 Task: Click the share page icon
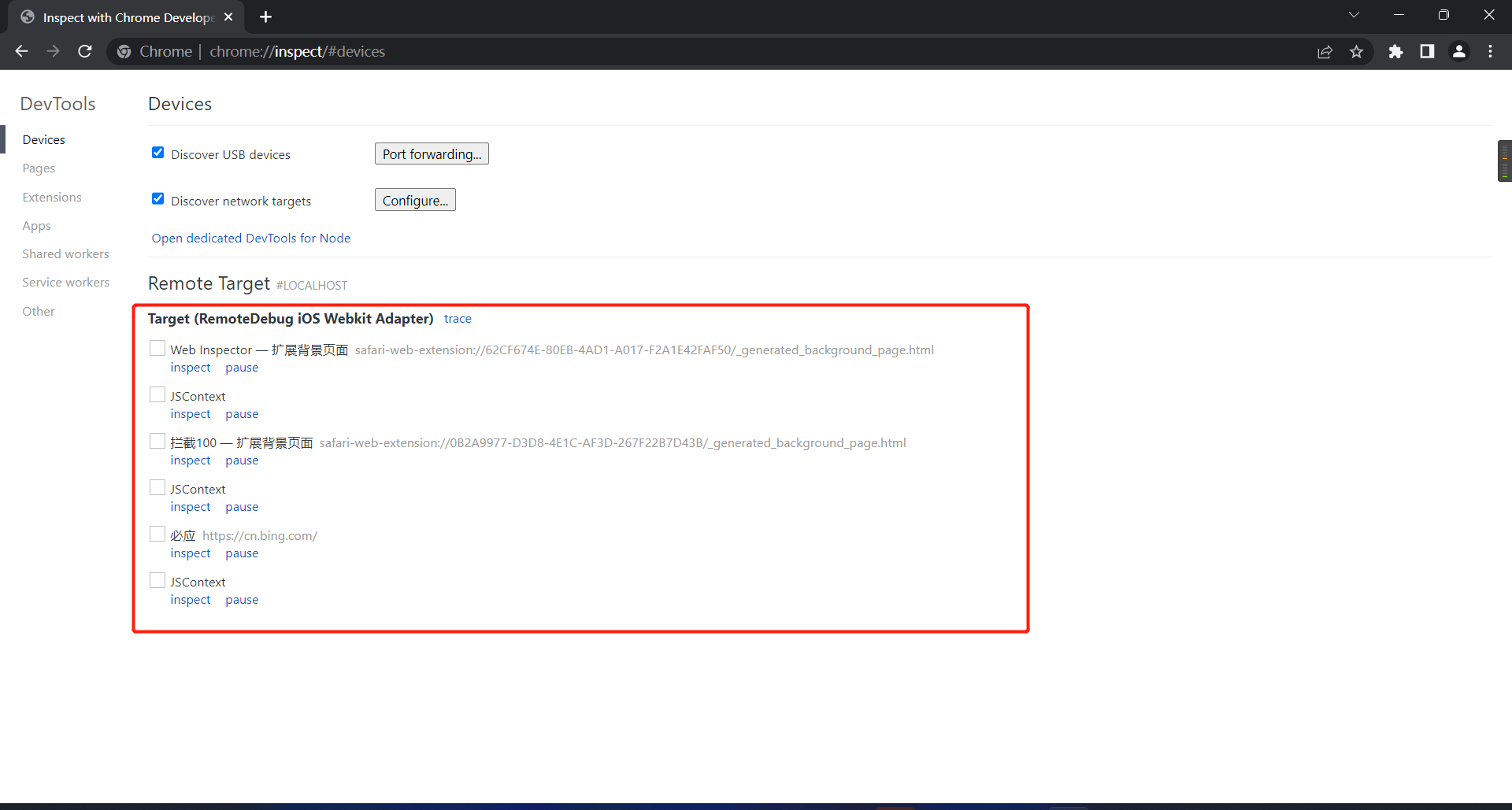tap(1325, 51)
